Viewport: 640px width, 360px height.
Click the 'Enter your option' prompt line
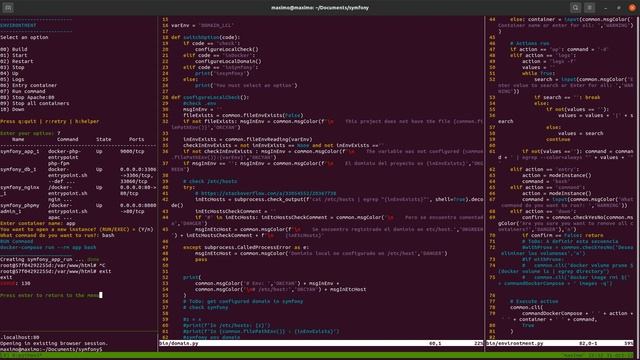[30, 133]
